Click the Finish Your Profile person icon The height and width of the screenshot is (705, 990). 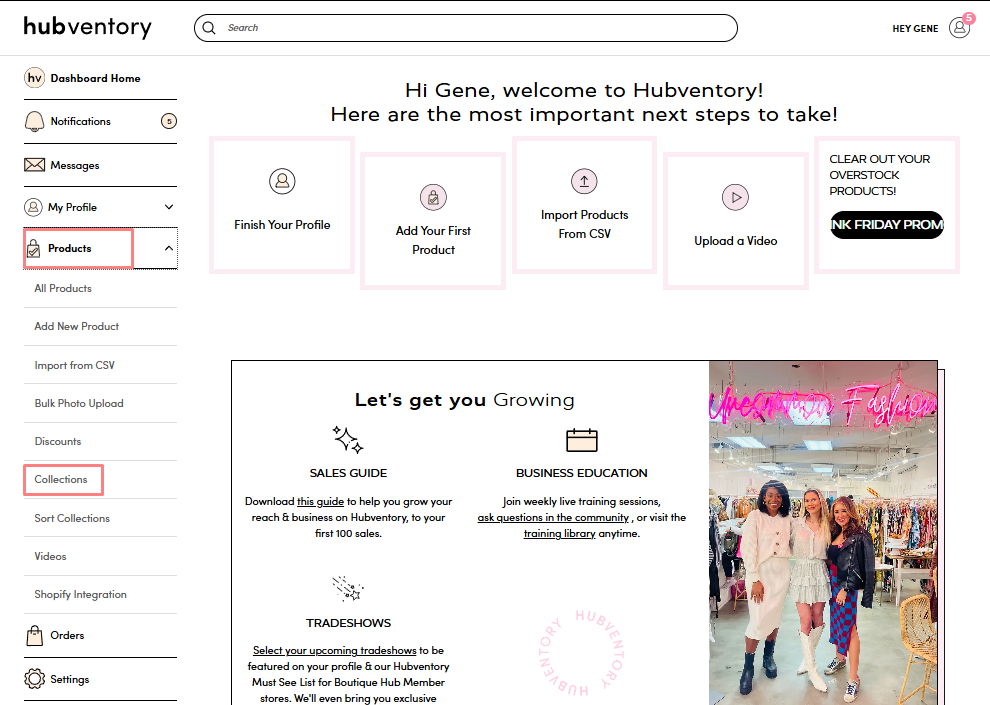pyautogui.click(x=282, y=181)
